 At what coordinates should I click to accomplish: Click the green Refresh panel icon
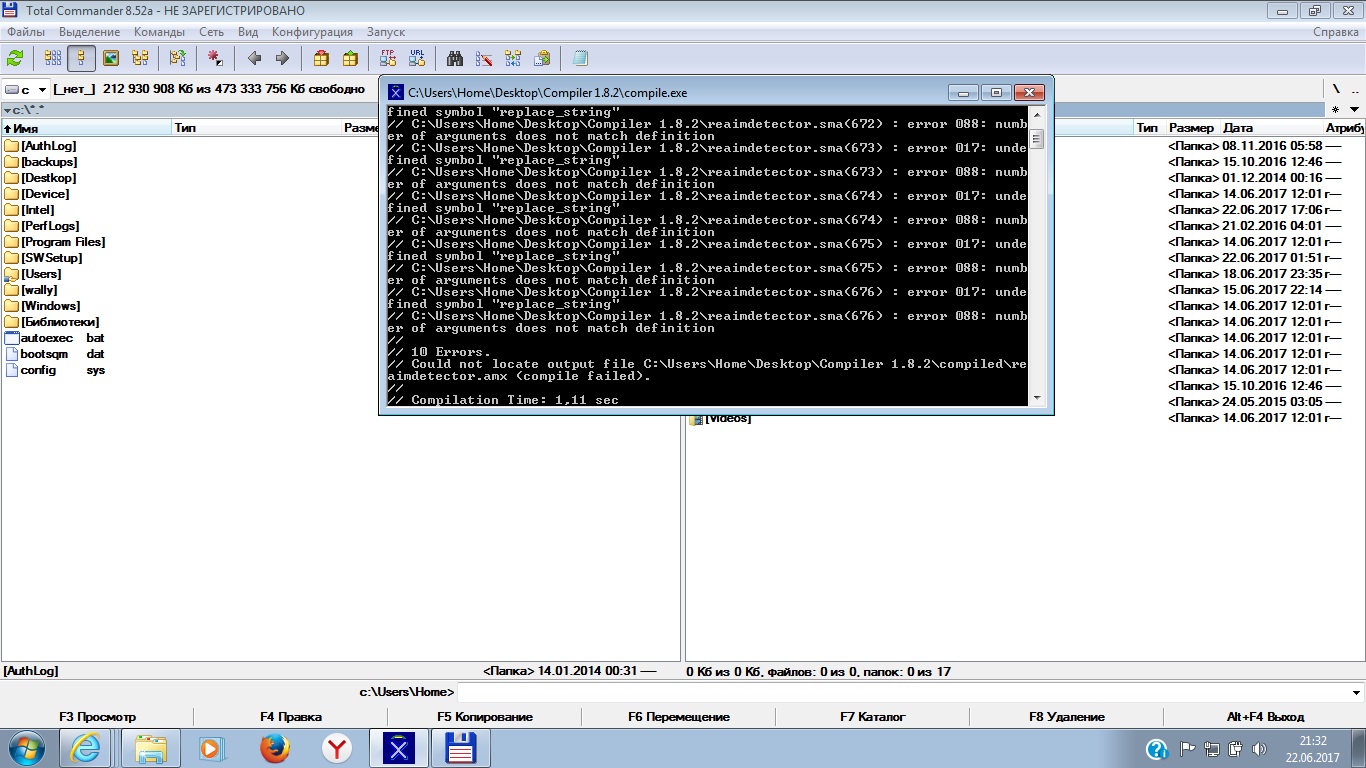(x=15, y=58)
